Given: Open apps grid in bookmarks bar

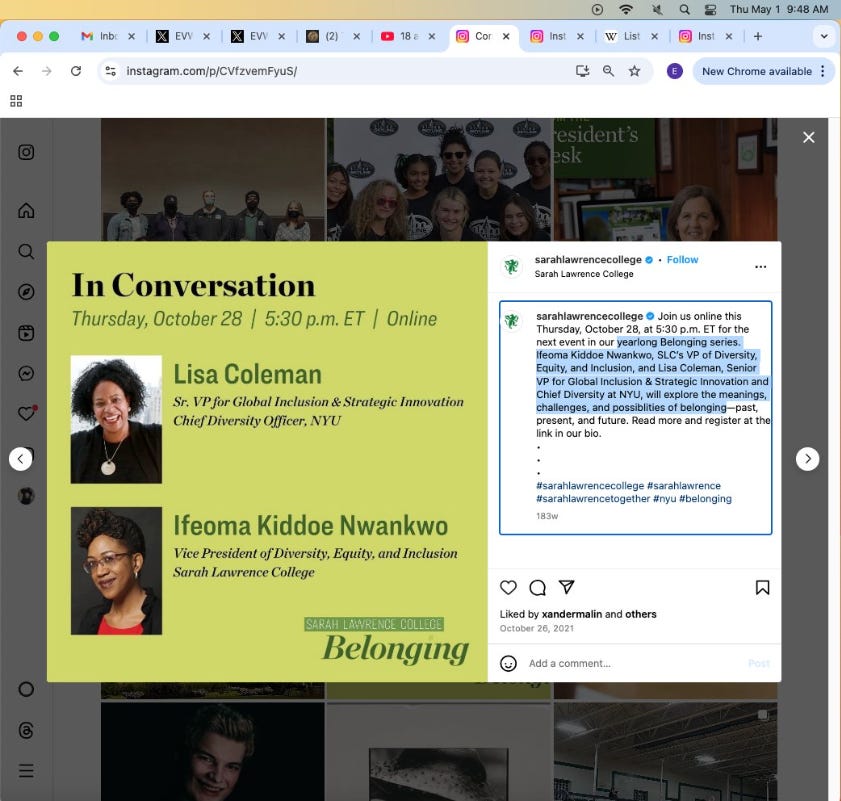Looking at the screenshot, I should point(16,101).
